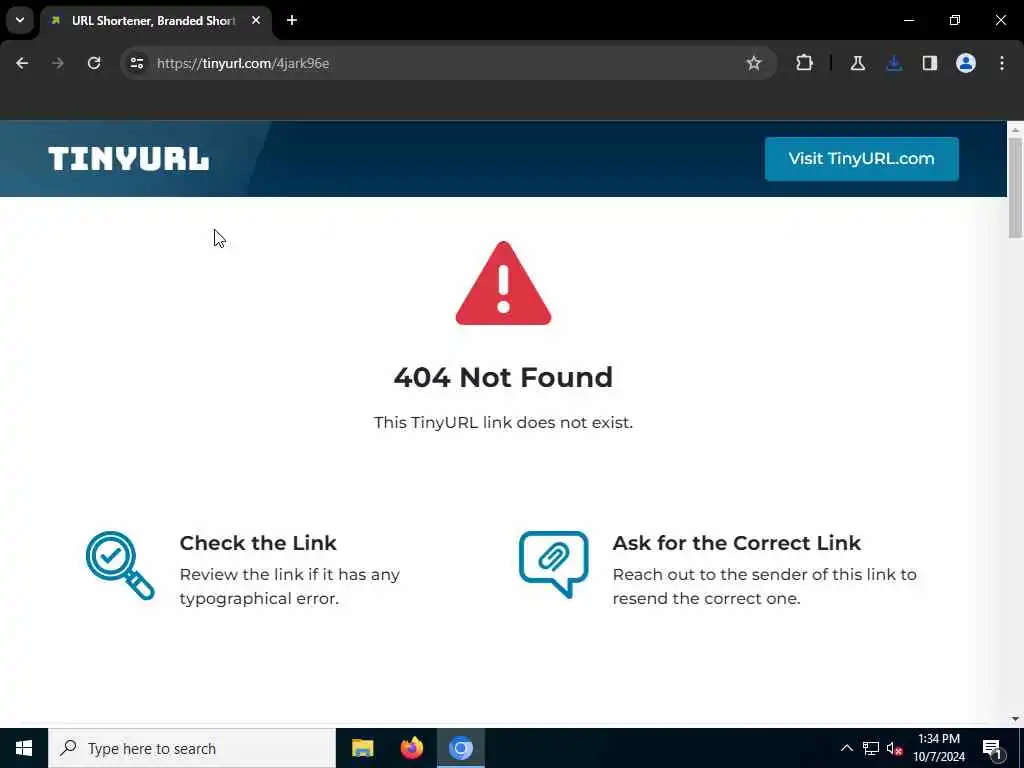Screen dimensions: 1024x768
Task: Click the page vertical scrollbar thumb
Action: click(x=1015, y=188)
